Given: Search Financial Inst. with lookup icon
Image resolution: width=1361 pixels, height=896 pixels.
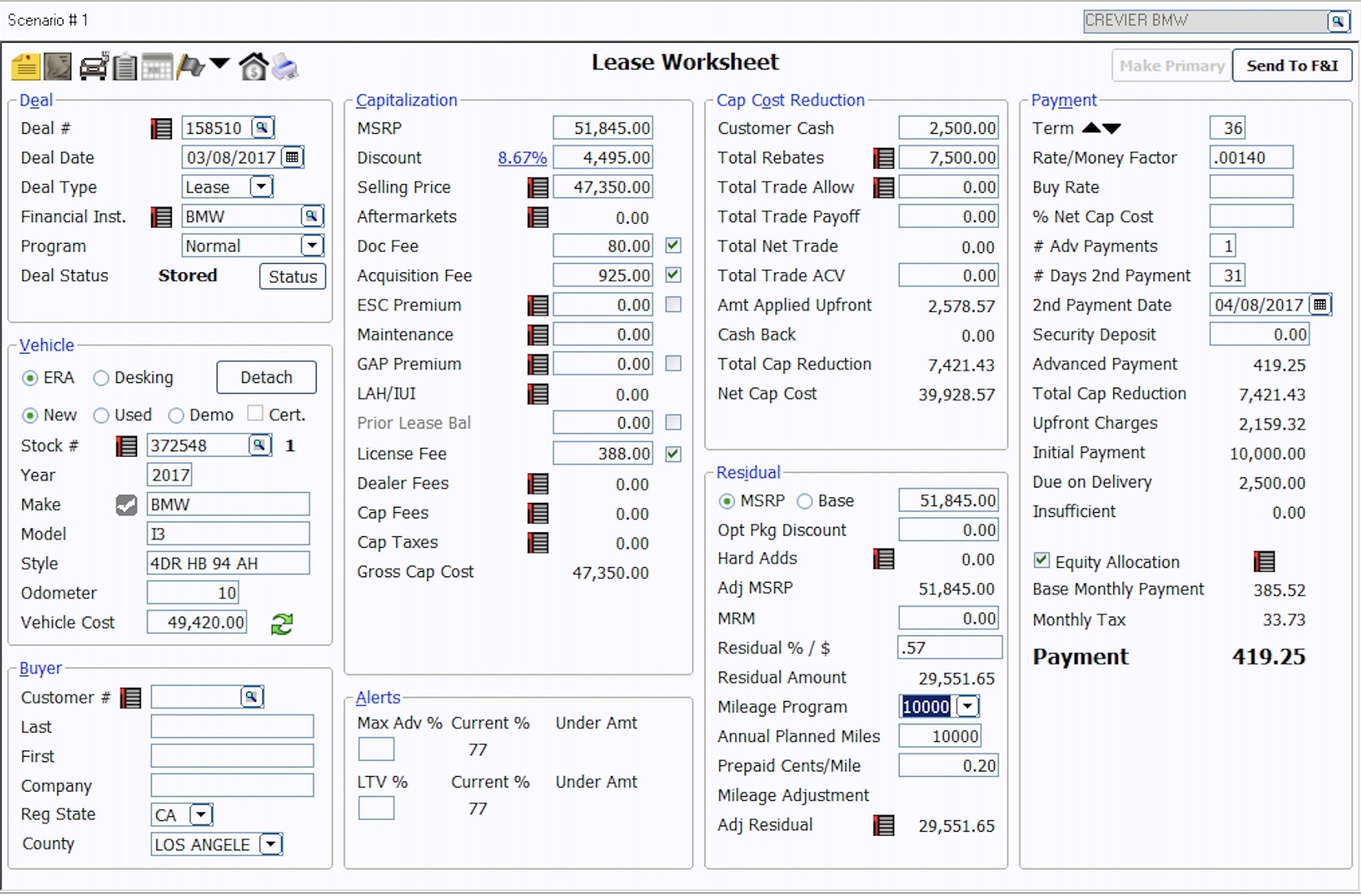Looking at the screenshot, I should (311, 217).
